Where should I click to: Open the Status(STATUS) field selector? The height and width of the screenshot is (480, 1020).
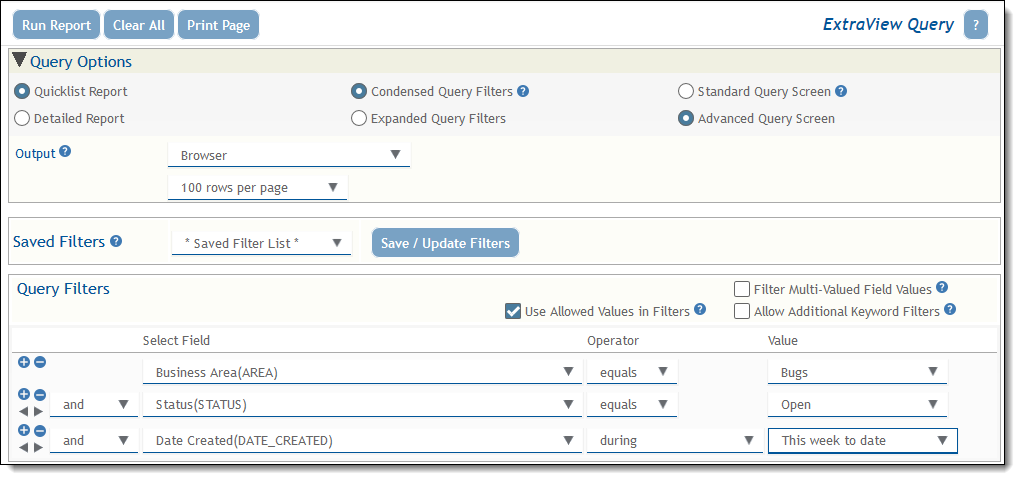tap(362, 405)
